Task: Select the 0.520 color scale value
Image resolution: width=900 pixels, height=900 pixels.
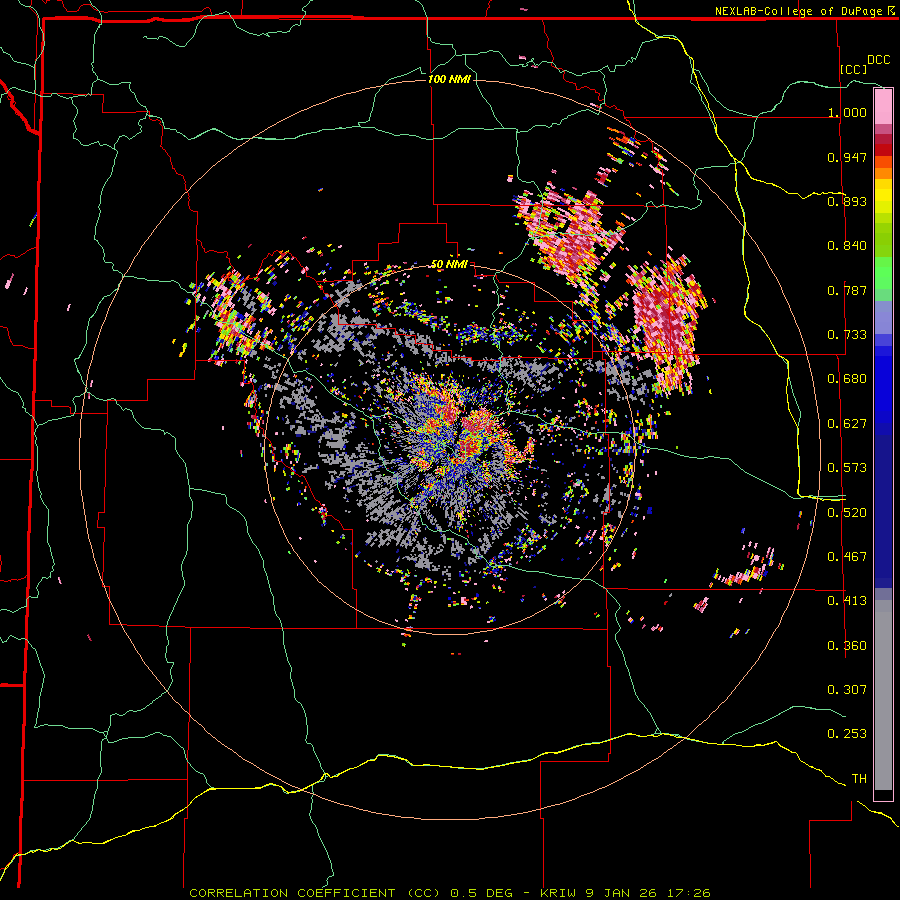Action: [847, 513]
